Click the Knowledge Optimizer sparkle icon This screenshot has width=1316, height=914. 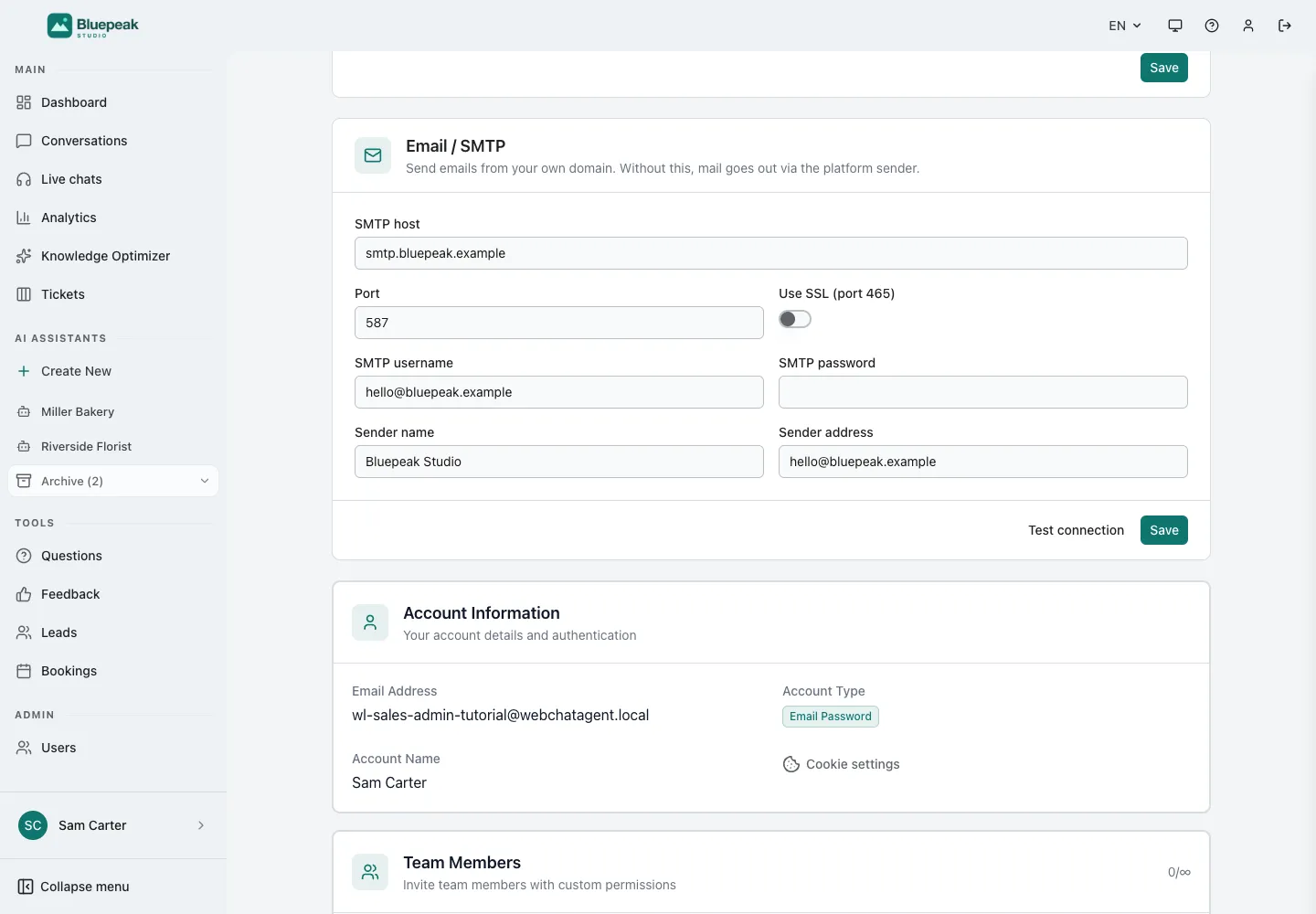tap(24, 256)
